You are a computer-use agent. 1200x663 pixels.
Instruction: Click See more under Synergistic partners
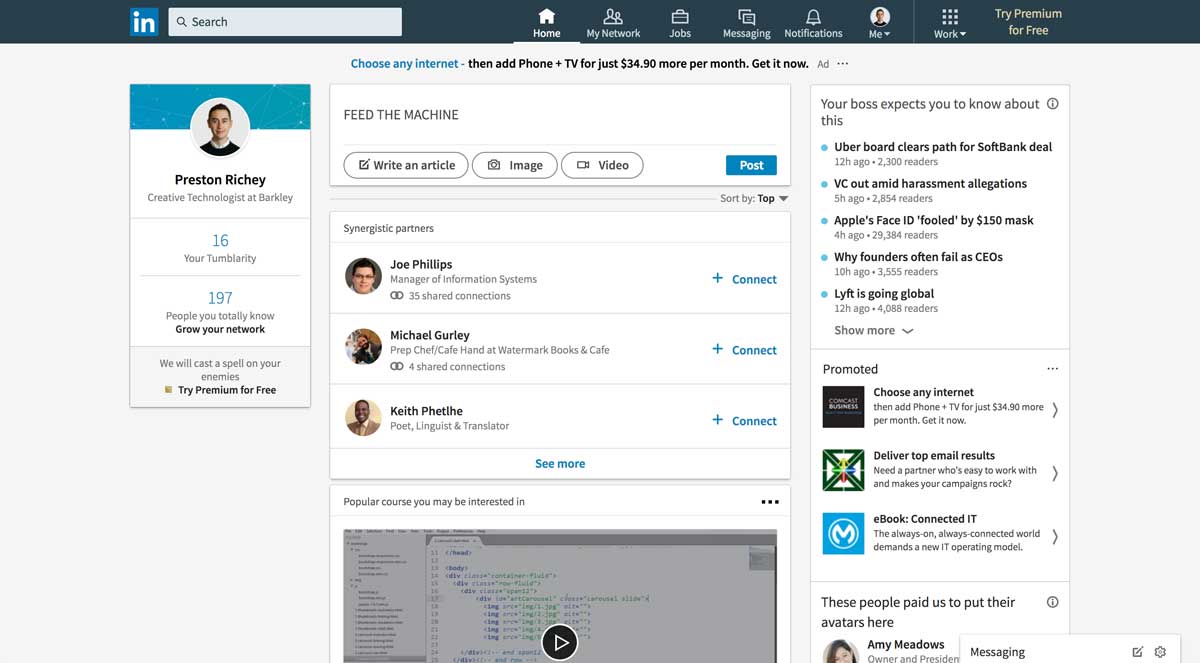click(x=560, y=464)
